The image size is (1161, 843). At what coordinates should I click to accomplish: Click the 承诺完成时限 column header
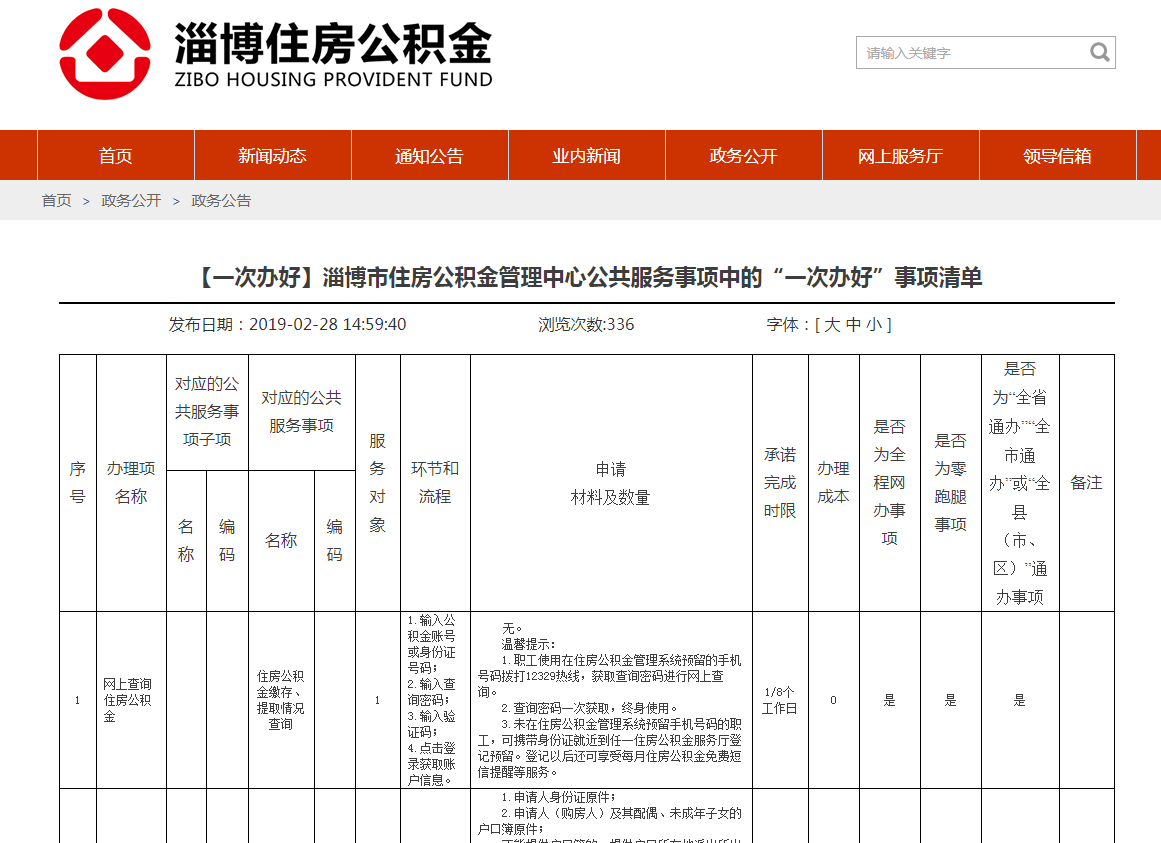point(780,483)
